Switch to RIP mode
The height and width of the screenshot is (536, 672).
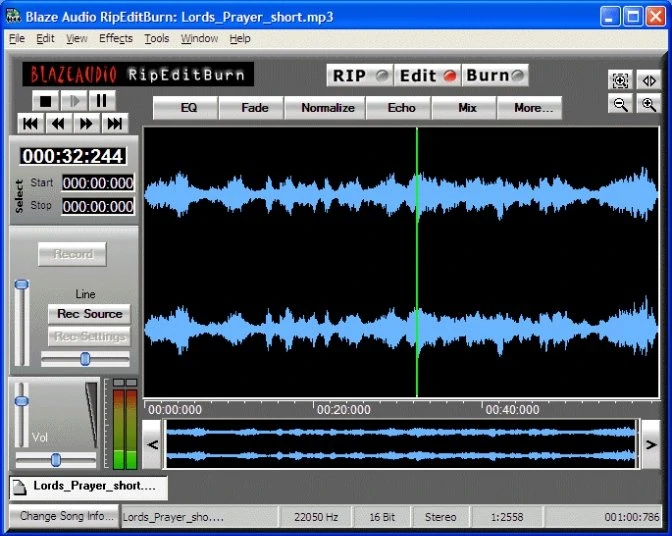(360, 76)
